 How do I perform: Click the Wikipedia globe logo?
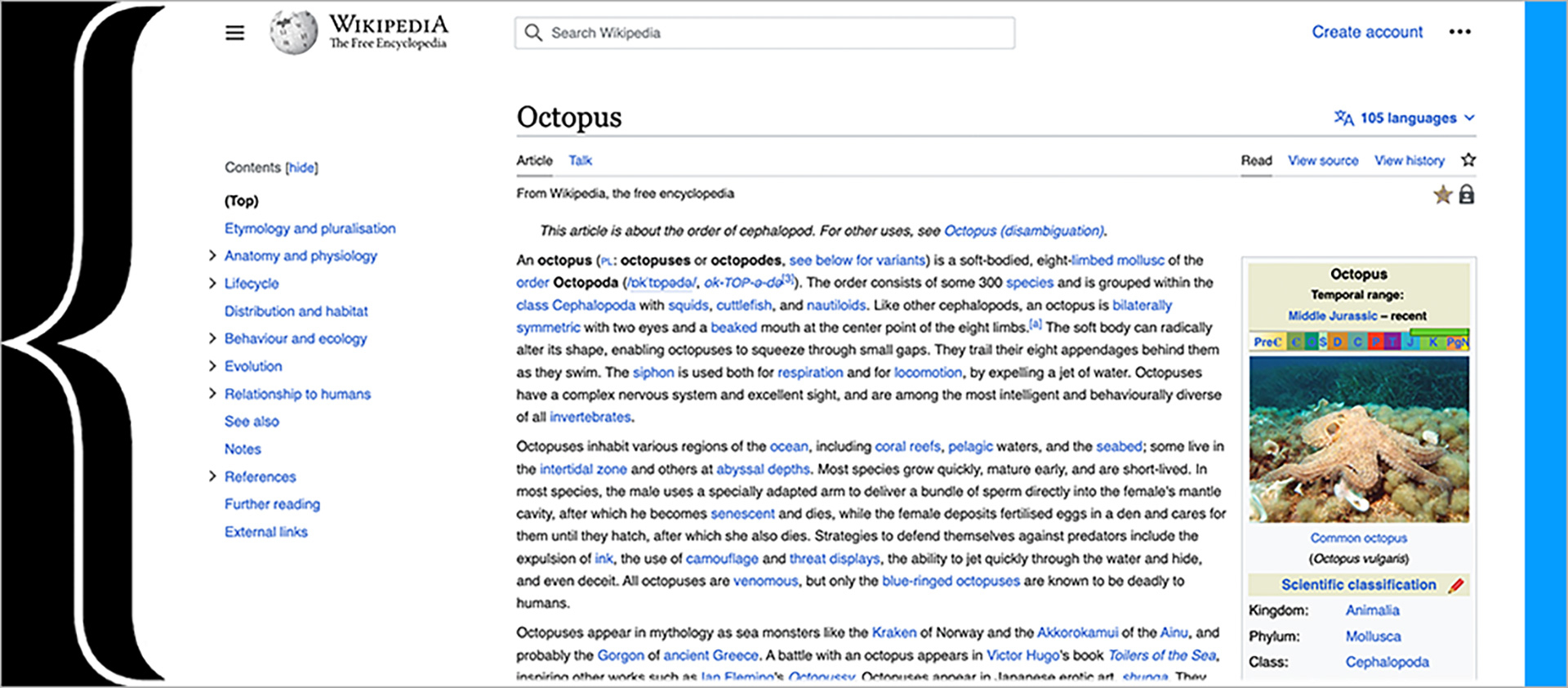(293, 33)
